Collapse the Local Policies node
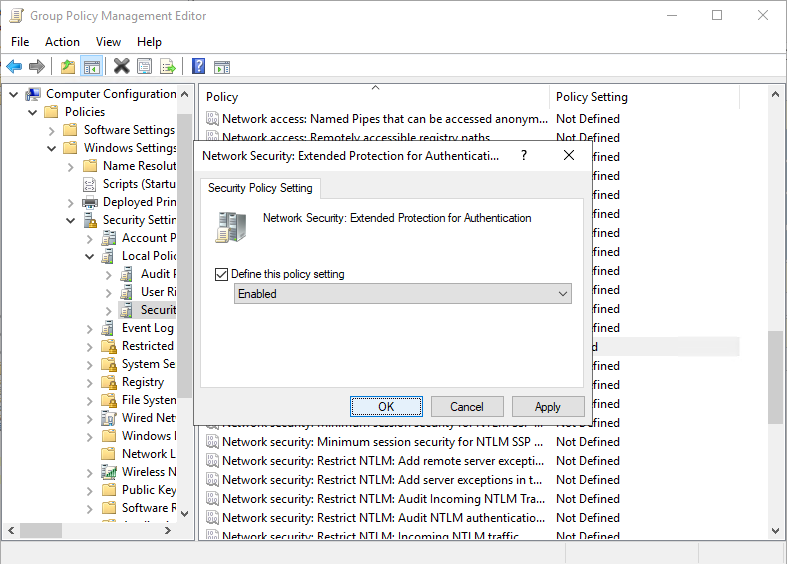 point(90,256)
